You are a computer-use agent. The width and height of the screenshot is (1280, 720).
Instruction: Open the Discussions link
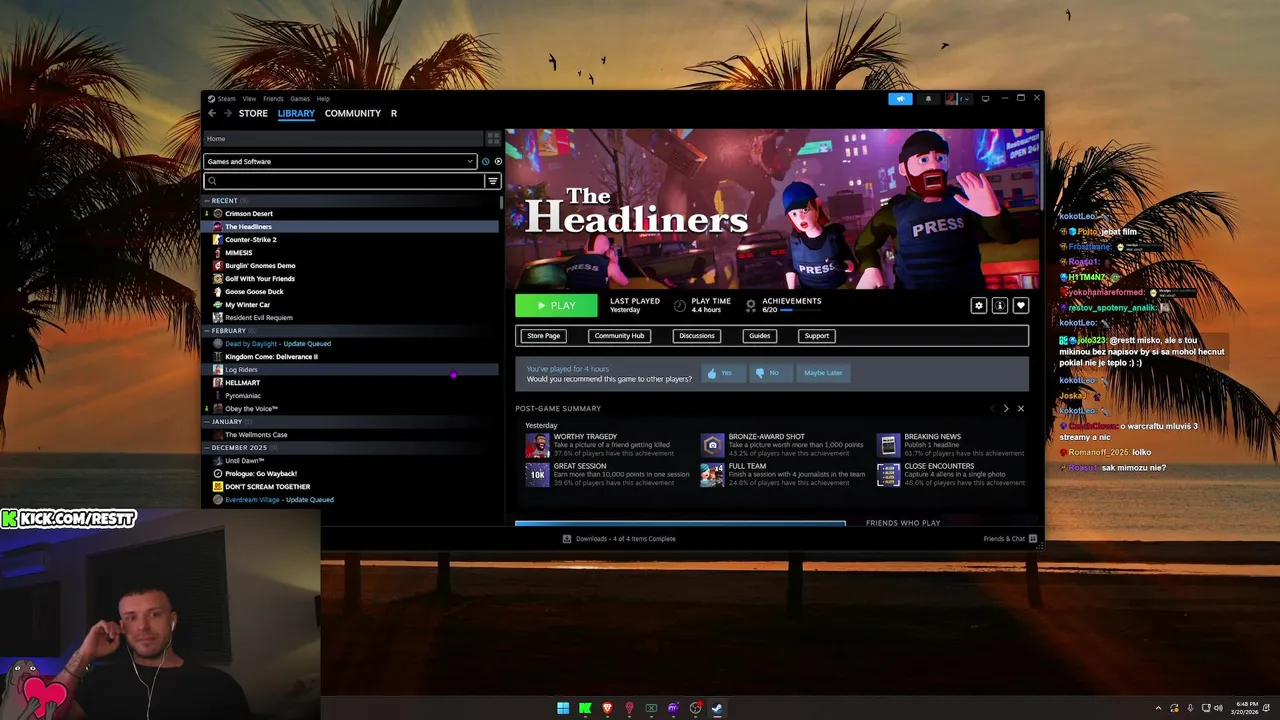697,336
